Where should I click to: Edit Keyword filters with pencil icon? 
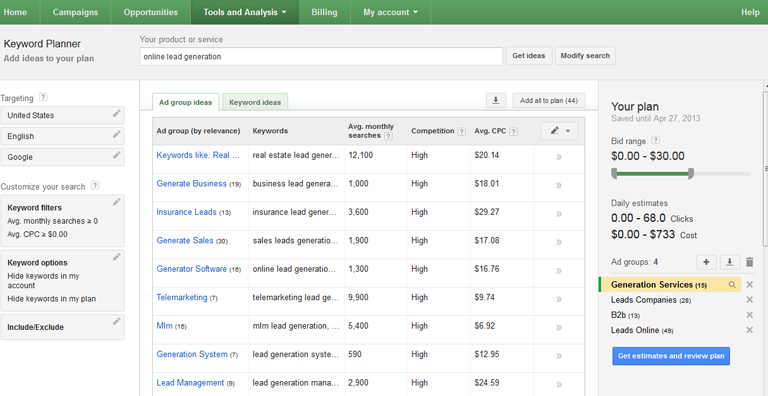click(116, 201)
